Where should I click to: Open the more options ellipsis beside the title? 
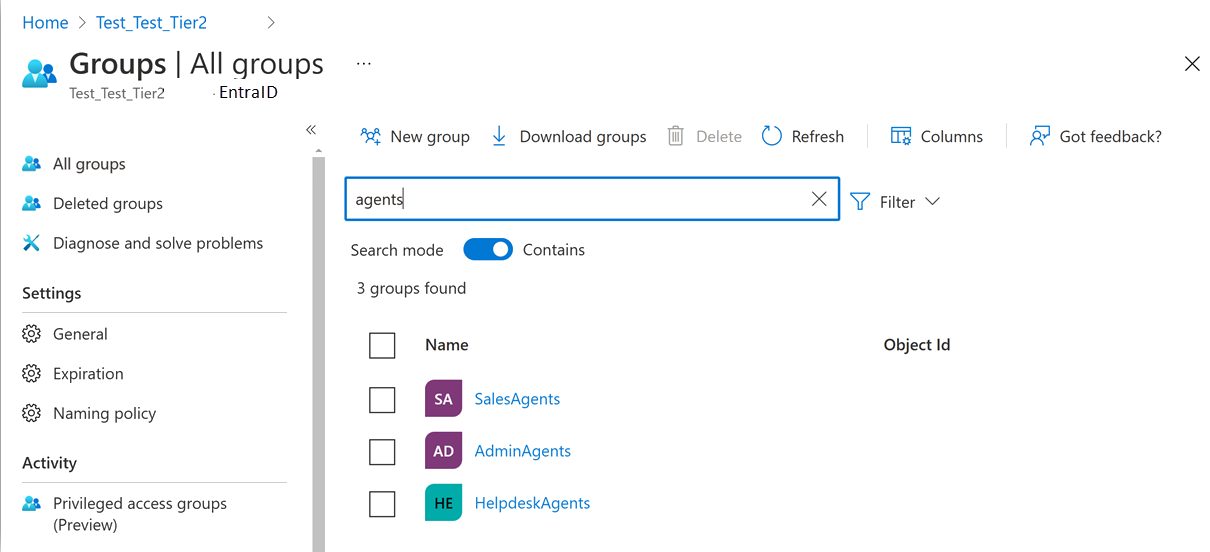[364, 64]
